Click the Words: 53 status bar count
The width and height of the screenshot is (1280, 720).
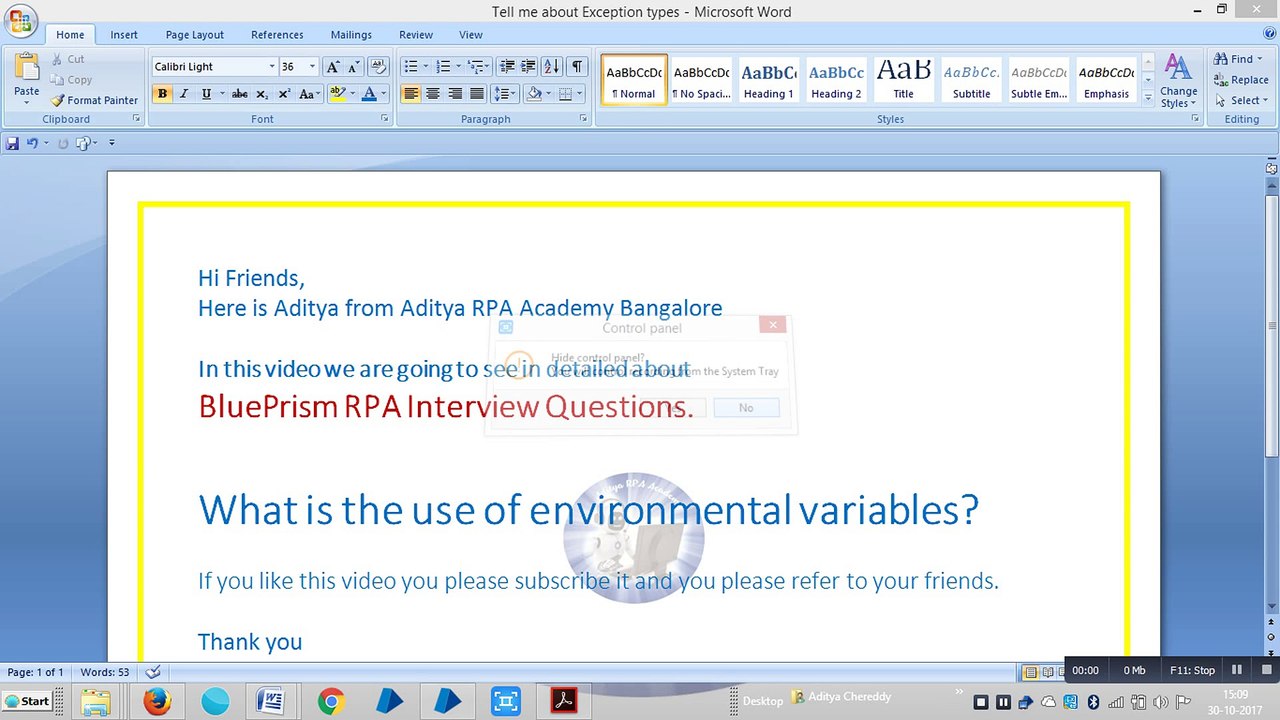(105, 672)
